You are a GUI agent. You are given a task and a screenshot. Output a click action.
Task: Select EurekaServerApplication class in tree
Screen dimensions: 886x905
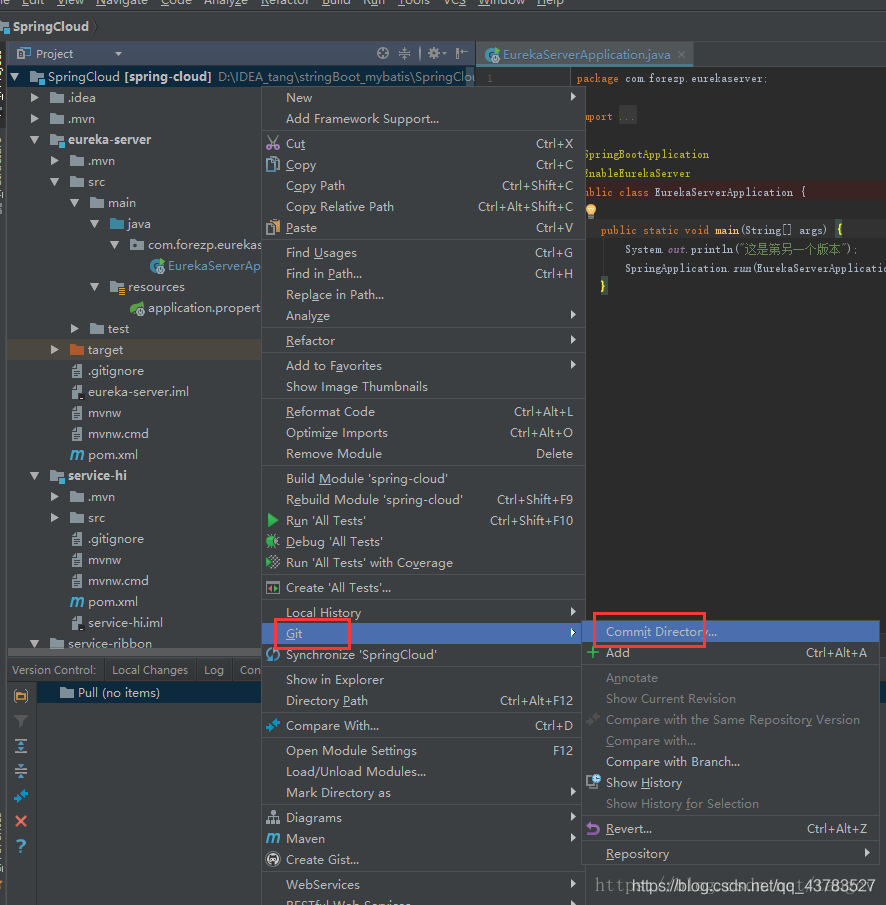205,265
